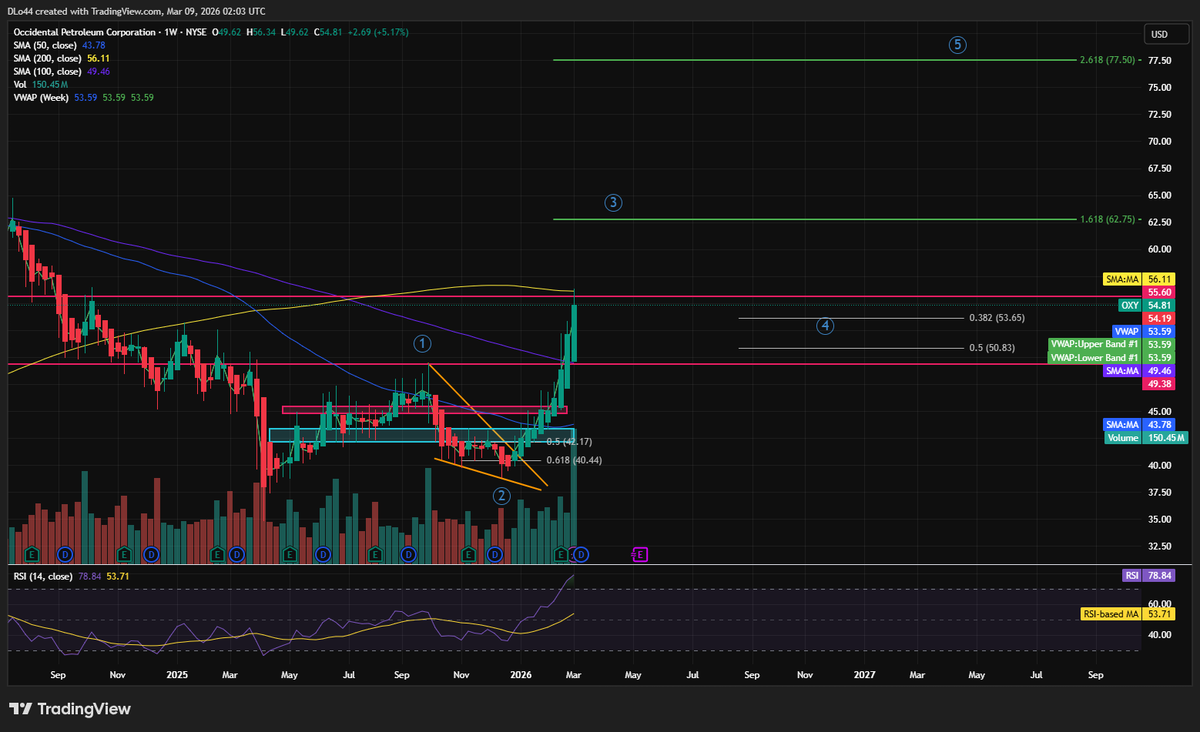Click the VWAP:Lower Band #1 label
Image resolution: width=1200 pixels, height=732 pixels.
1112,357
